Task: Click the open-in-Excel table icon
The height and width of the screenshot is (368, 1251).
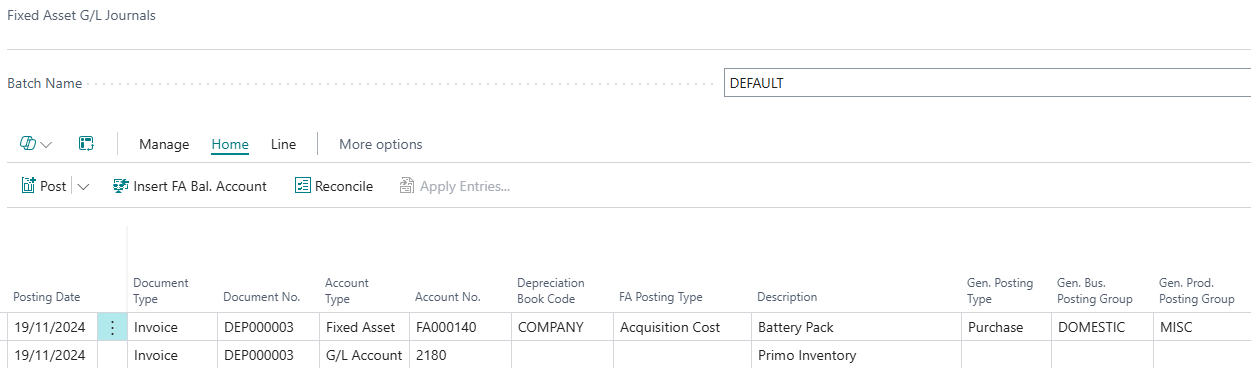Action: [87, 144]
